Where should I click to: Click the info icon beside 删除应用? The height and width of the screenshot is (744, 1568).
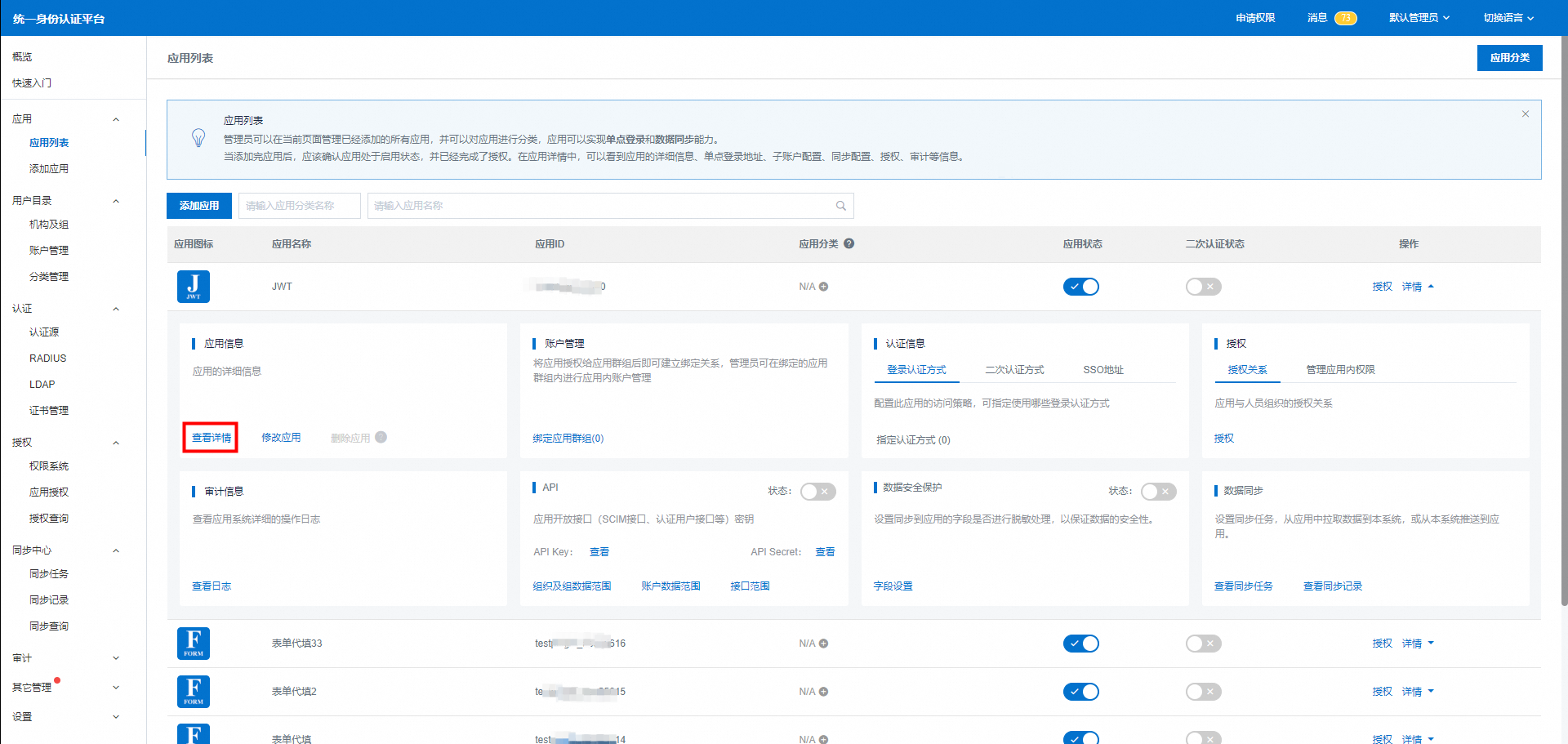pos(381,438)
